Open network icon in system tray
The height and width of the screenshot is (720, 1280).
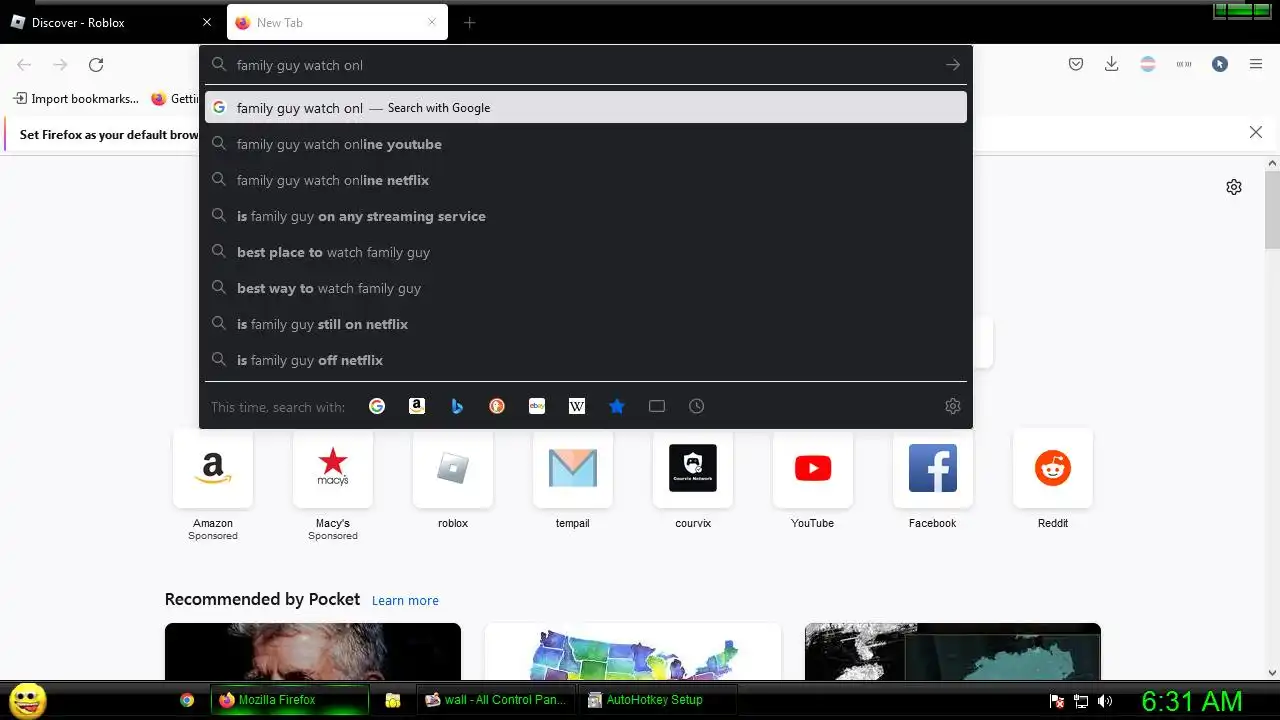pyautogui.click(x=1081, y=701)
